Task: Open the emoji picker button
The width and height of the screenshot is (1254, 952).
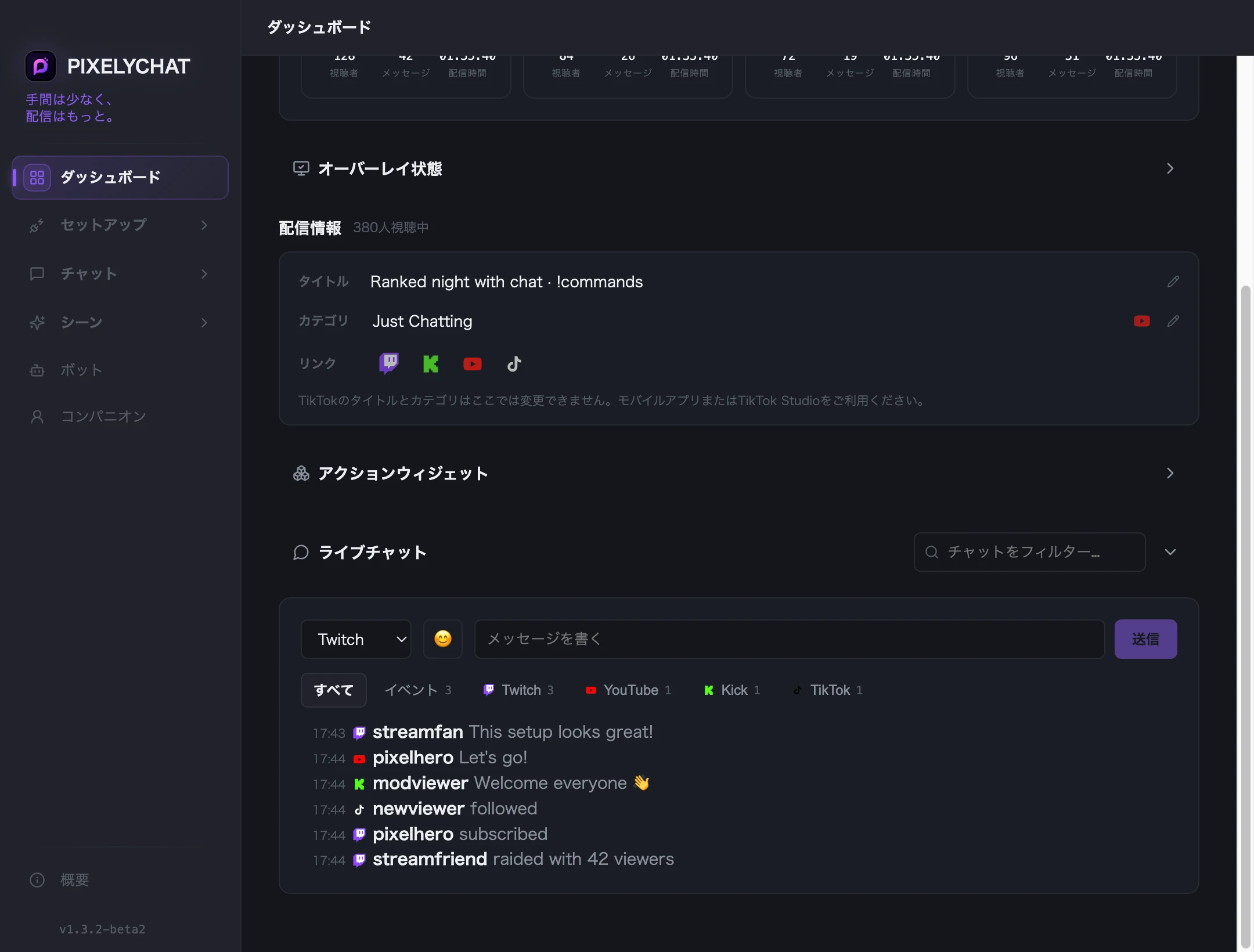Action: click(x=443, y=639)
